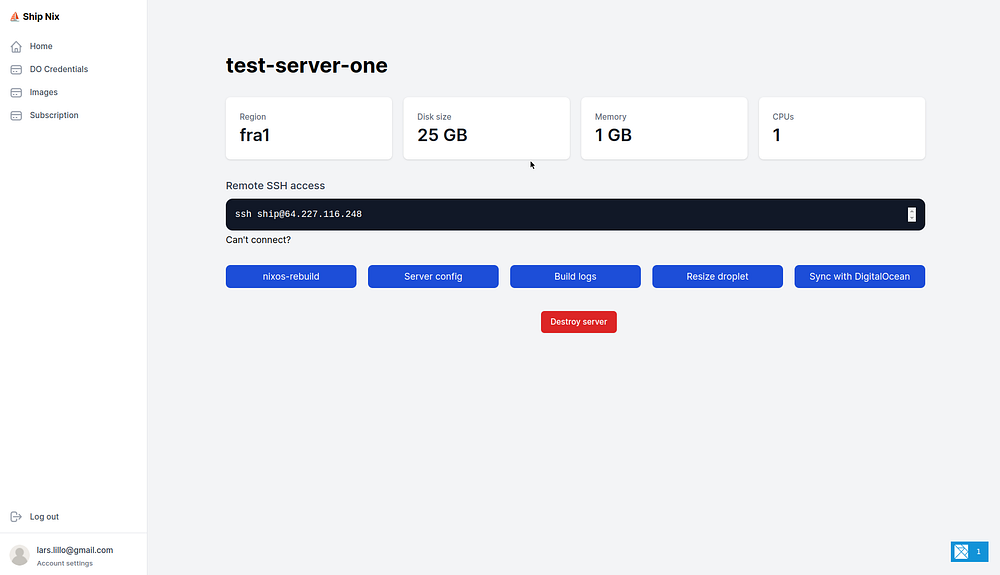Screen dimensions: 1000x575
Task: Click the user avatar picture
Action: pyautogui.click(x=20, y=555)
